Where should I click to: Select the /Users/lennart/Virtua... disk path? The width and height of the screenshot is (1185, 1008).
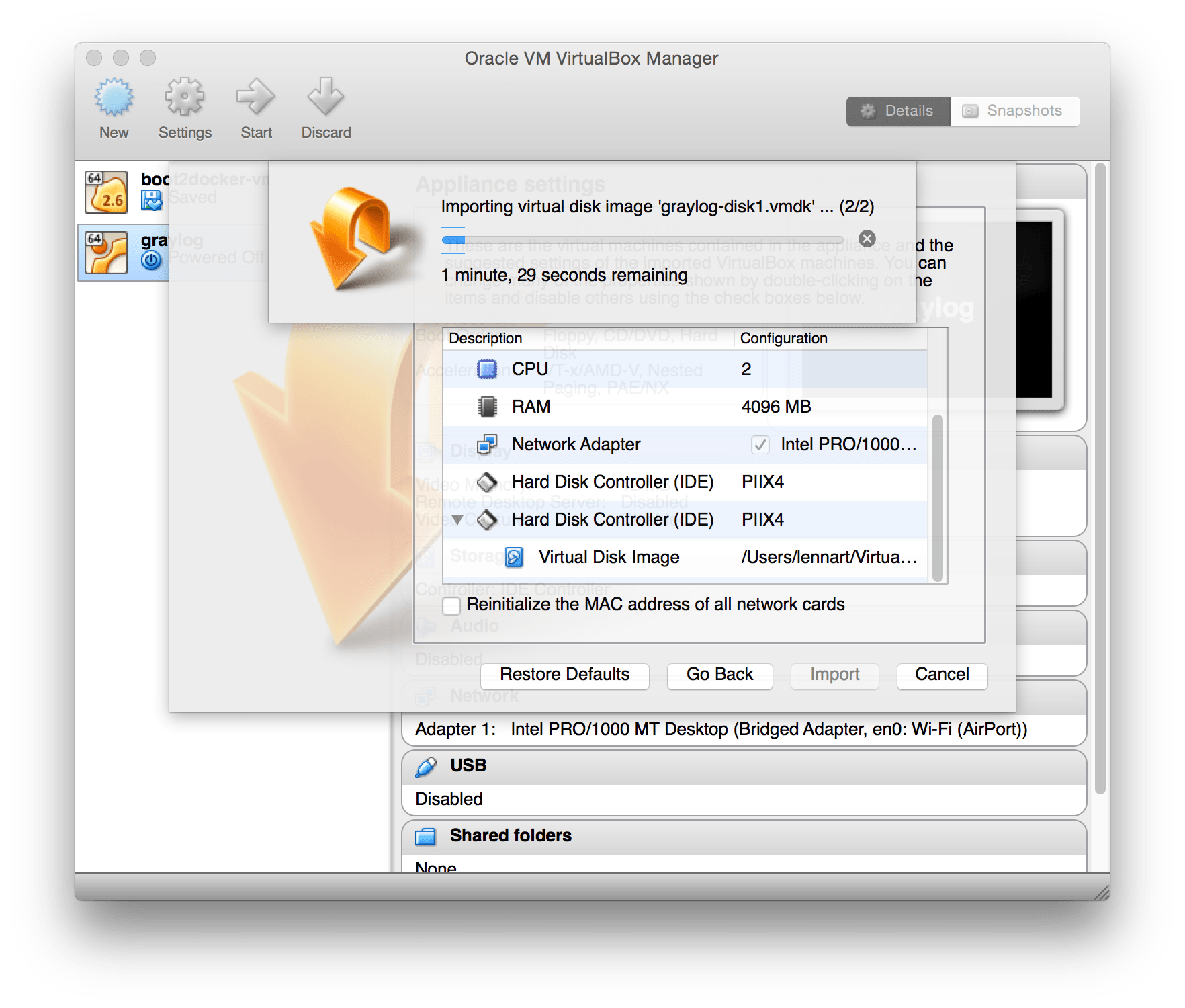[x=829, y=557]
